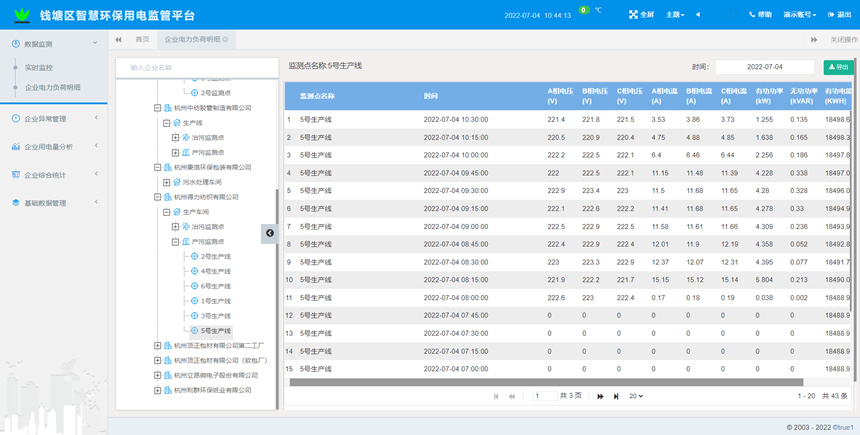Viewport: 860px width, 435px height.
Task: Open the 主题 theme dropdown
Action: pyautogui.click(x=676, y=15)
